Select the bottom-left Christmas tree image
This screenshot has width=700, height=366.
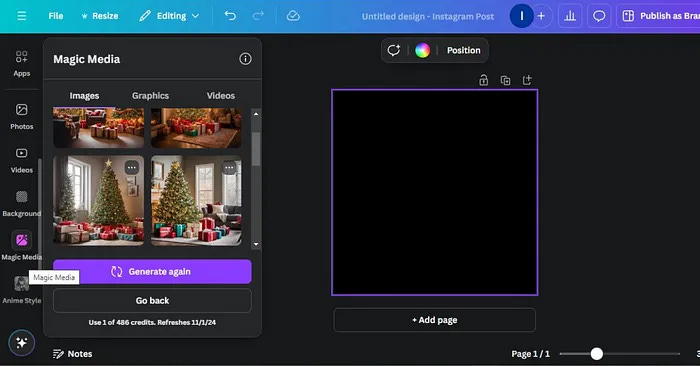(99, 201)
